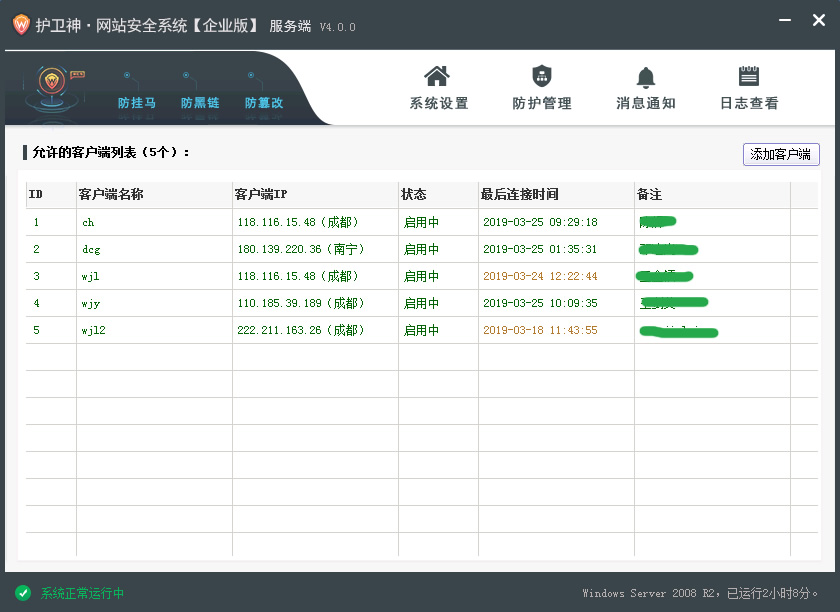This screenshot has height=612, width=840.
Task: Click IP 180.139.220.36 (南宁)
Action: pyautogui.click(x=301, y=249)
